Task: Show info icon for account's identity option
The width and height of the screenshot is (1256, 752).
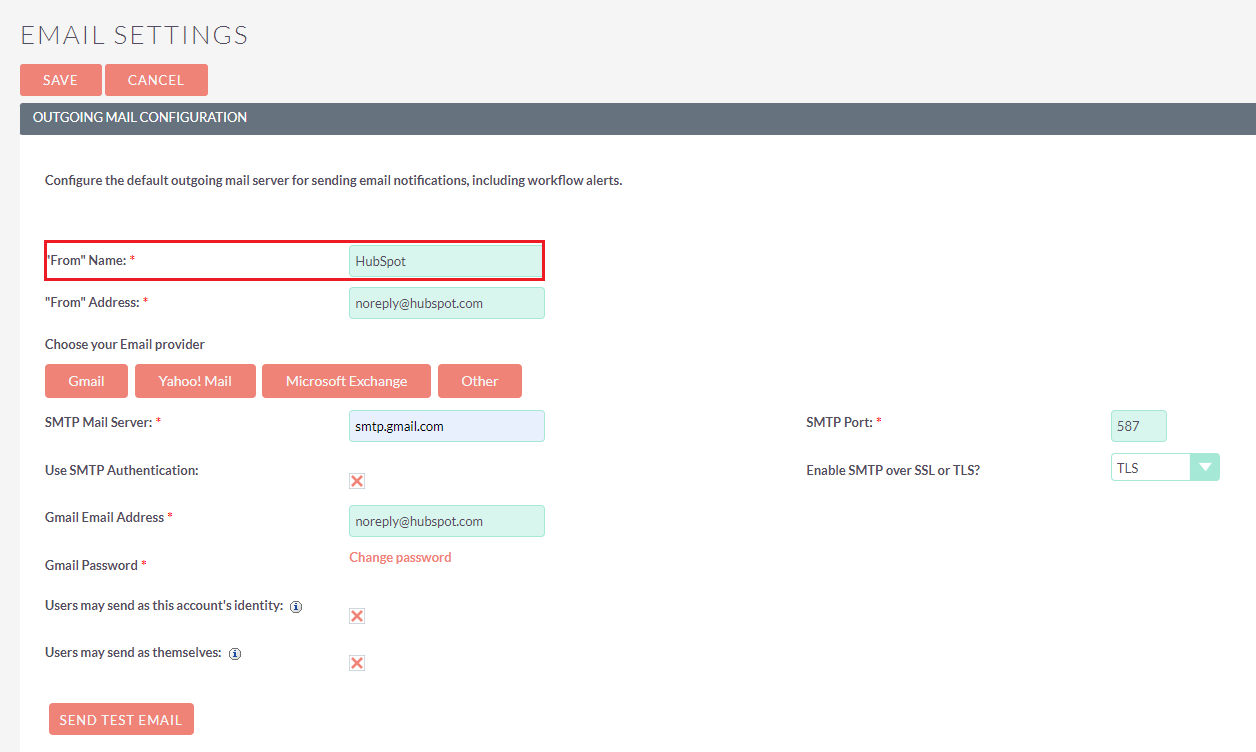Action: pos(296,607)
